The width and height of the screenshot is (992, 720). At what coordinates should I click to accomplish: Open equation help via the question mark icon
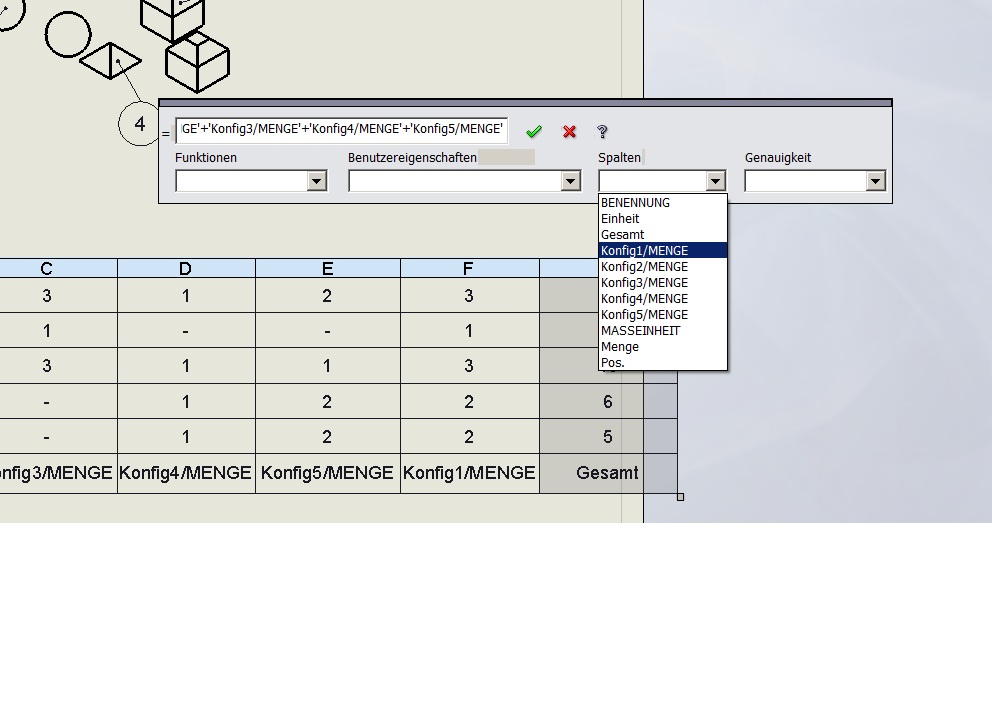tap(602, 131)
